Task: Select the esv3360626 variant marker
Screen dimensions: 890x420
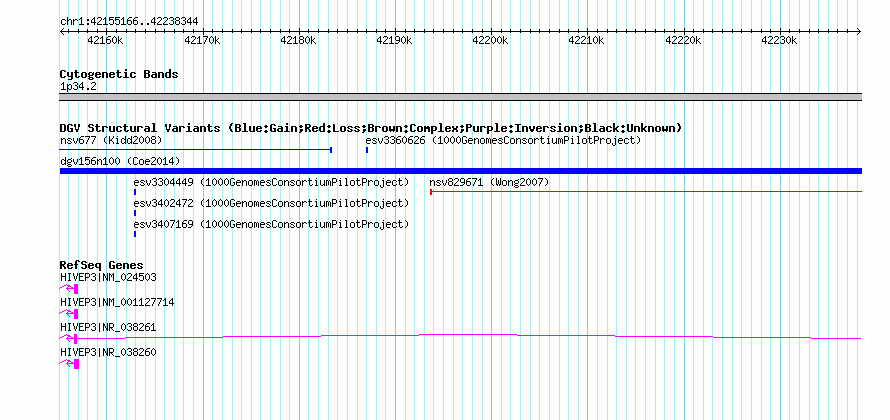Action: click(x=367, y=150)
